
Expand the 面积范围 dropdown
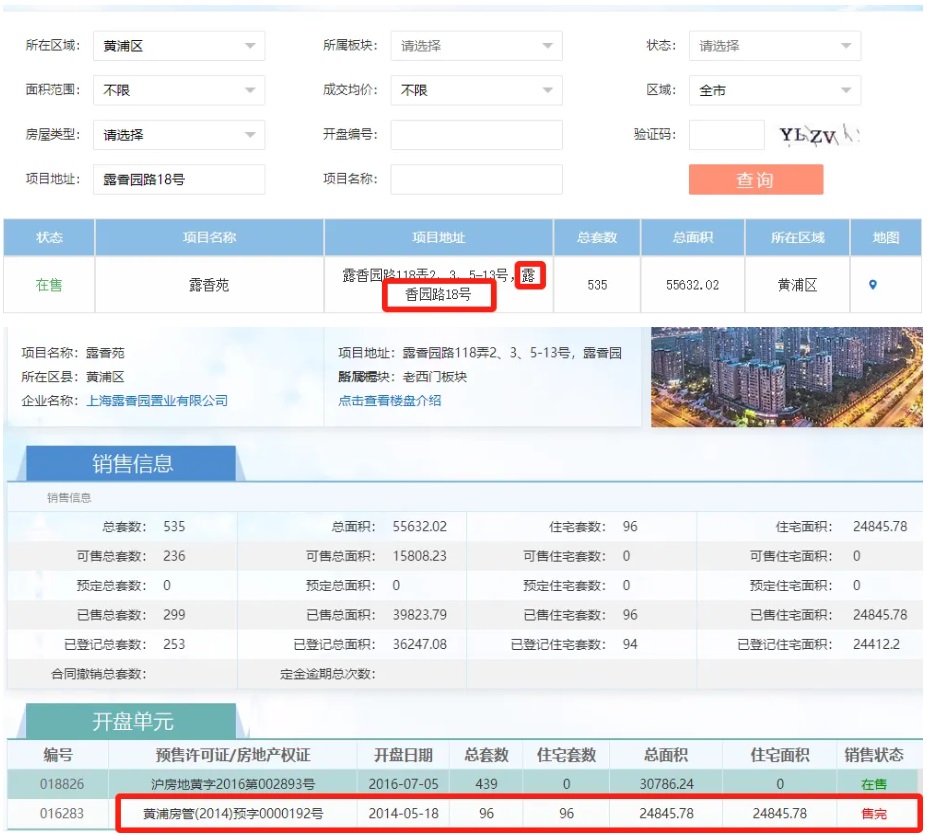tap(179, 90)
